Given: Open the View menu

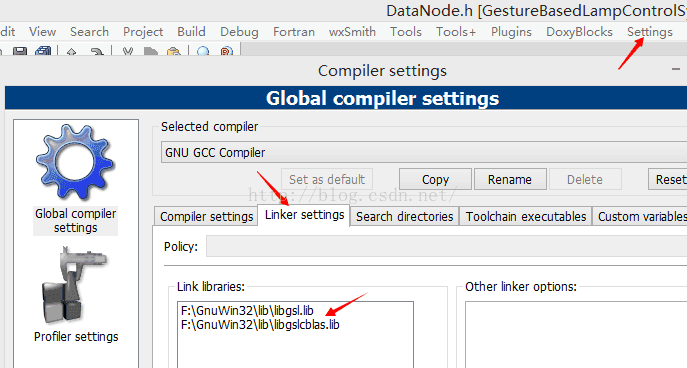Looking at the screenshot, I should click(x=42, y=32).
